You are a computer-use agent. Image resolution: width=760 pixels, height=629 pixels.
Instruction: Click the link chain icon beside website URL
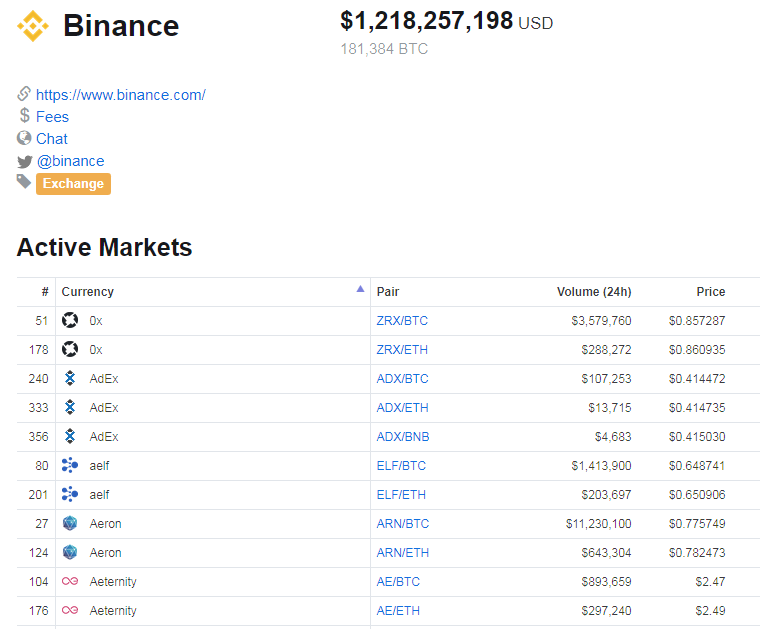24,94
